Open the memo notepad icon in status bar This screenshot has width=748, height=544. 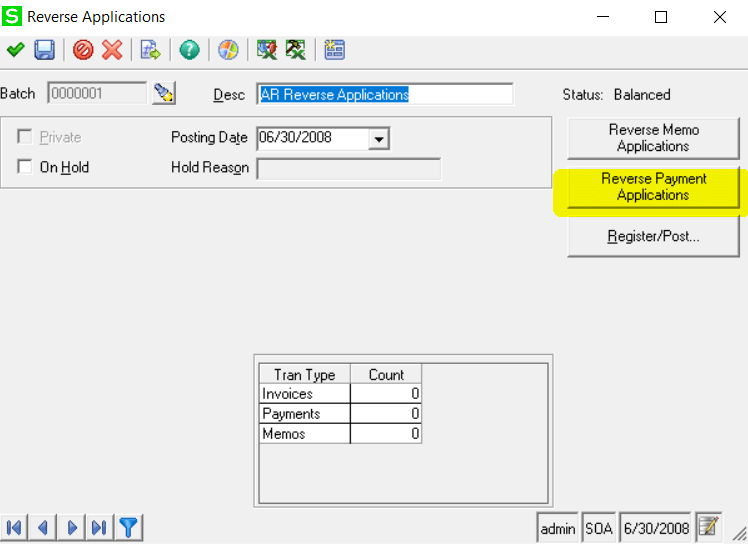709,526
